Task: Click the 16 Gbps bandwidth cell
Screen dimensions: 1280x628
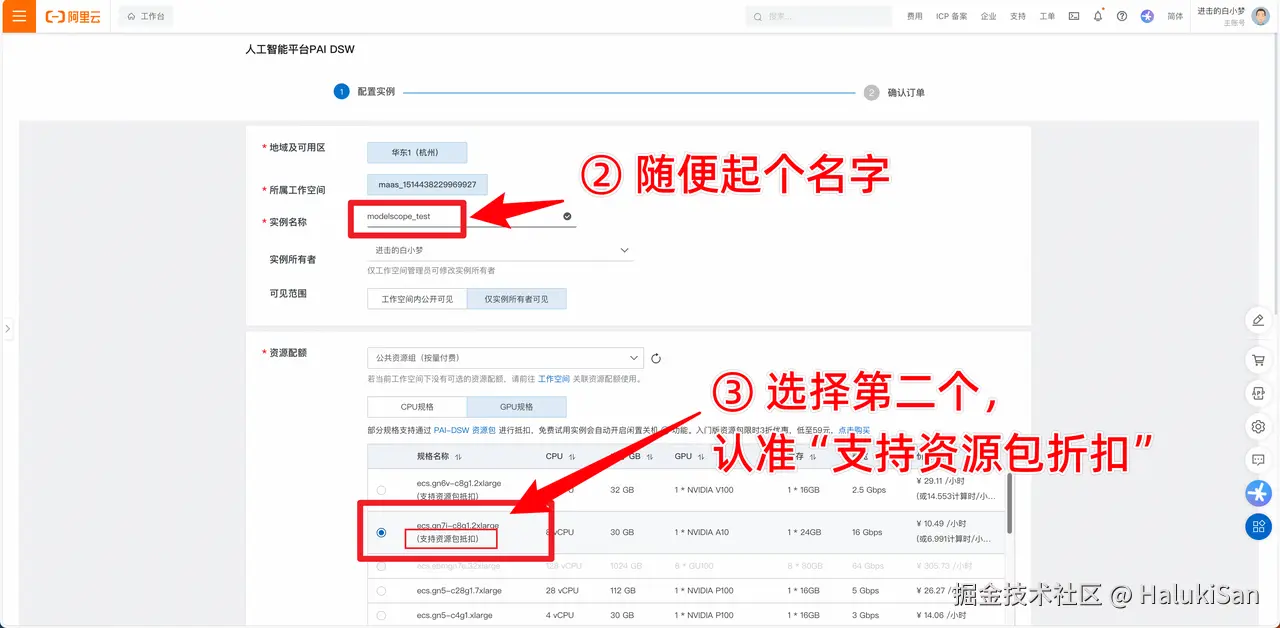Action: click(869, 533)
